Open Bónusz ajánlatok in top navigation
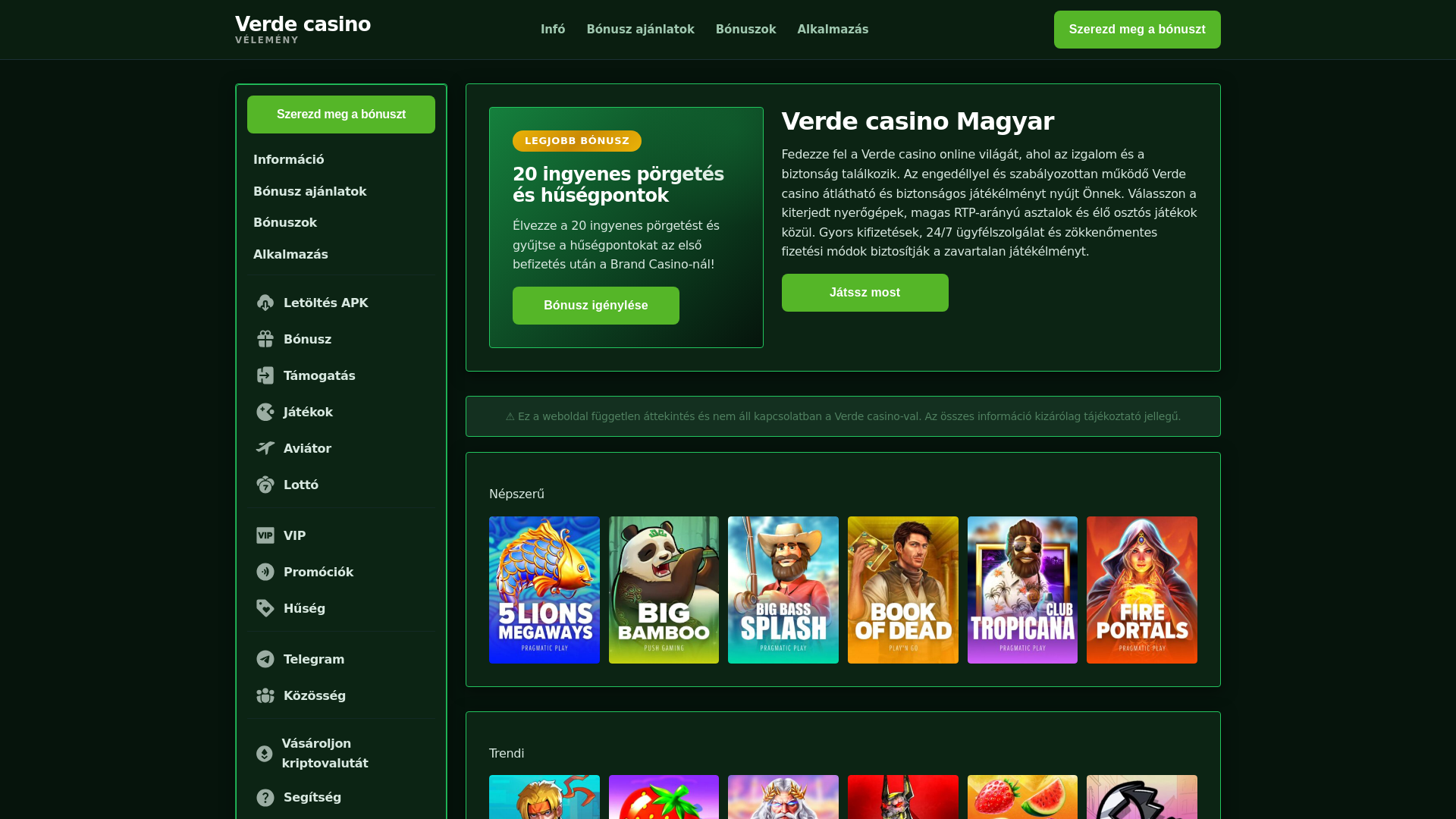Image resolution: width=1456 pixels, height=819 pixels. point(640,30)
